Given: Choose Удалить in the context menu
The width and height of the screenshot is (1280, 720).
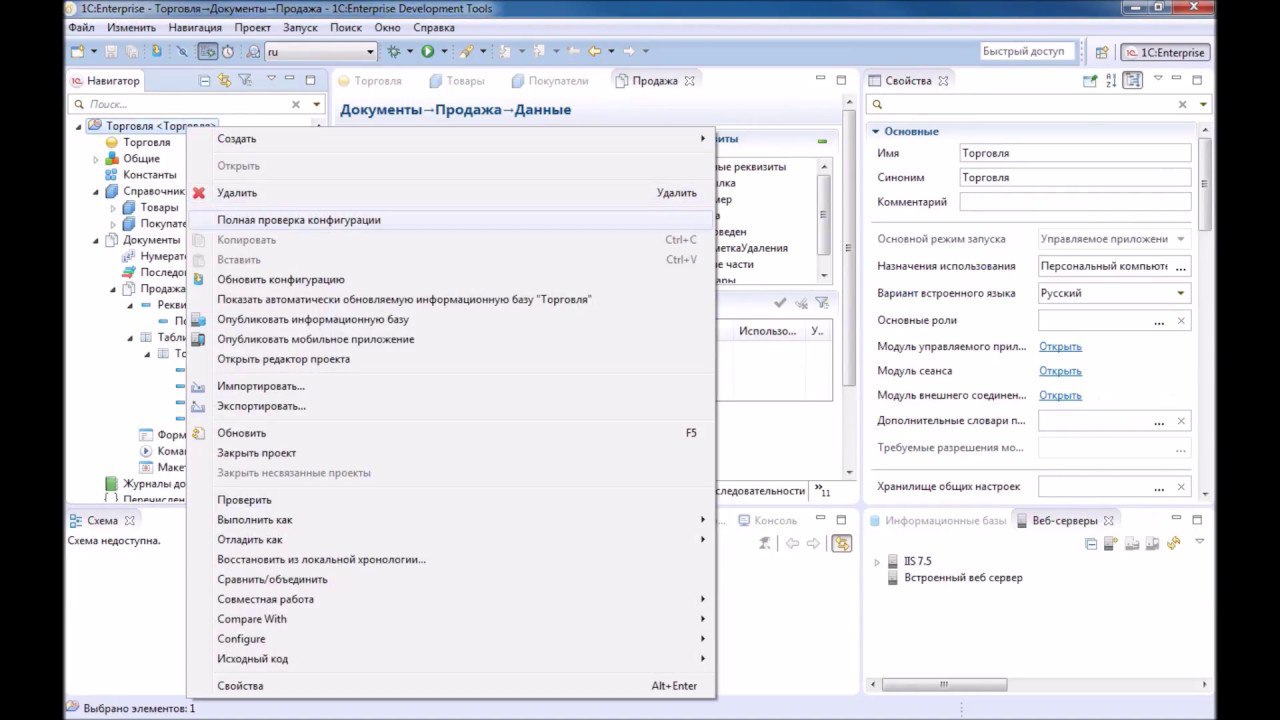Looking at the screenshot, I should [450, 193].
